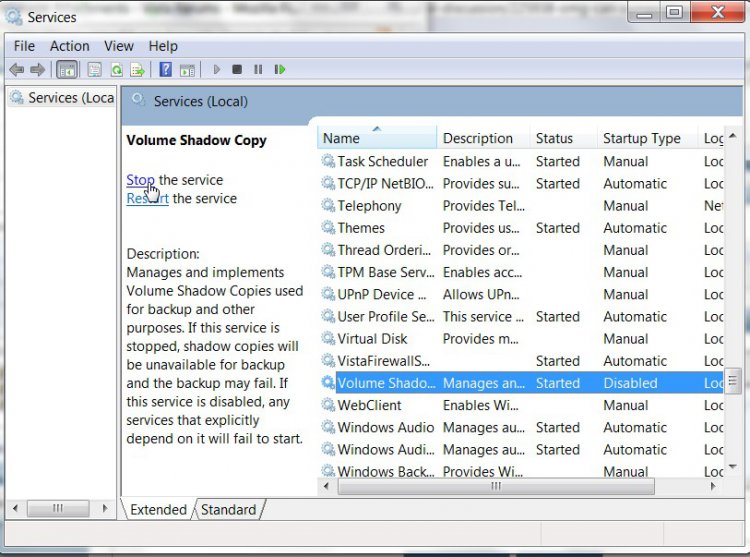Click the console tree scroll right arrow

tap(105, 508)
